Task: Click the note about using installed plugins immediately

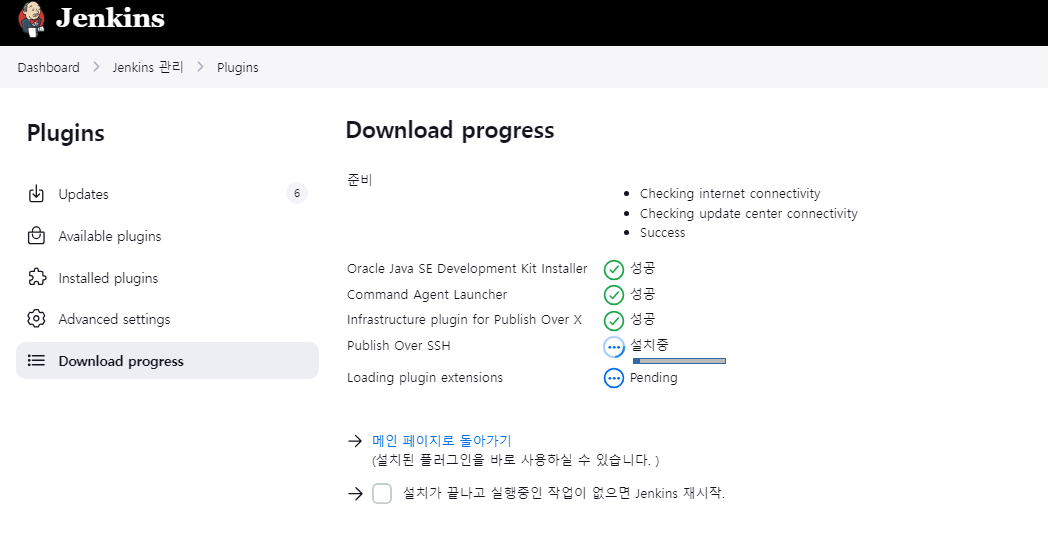Action: (x=515, y=460)
